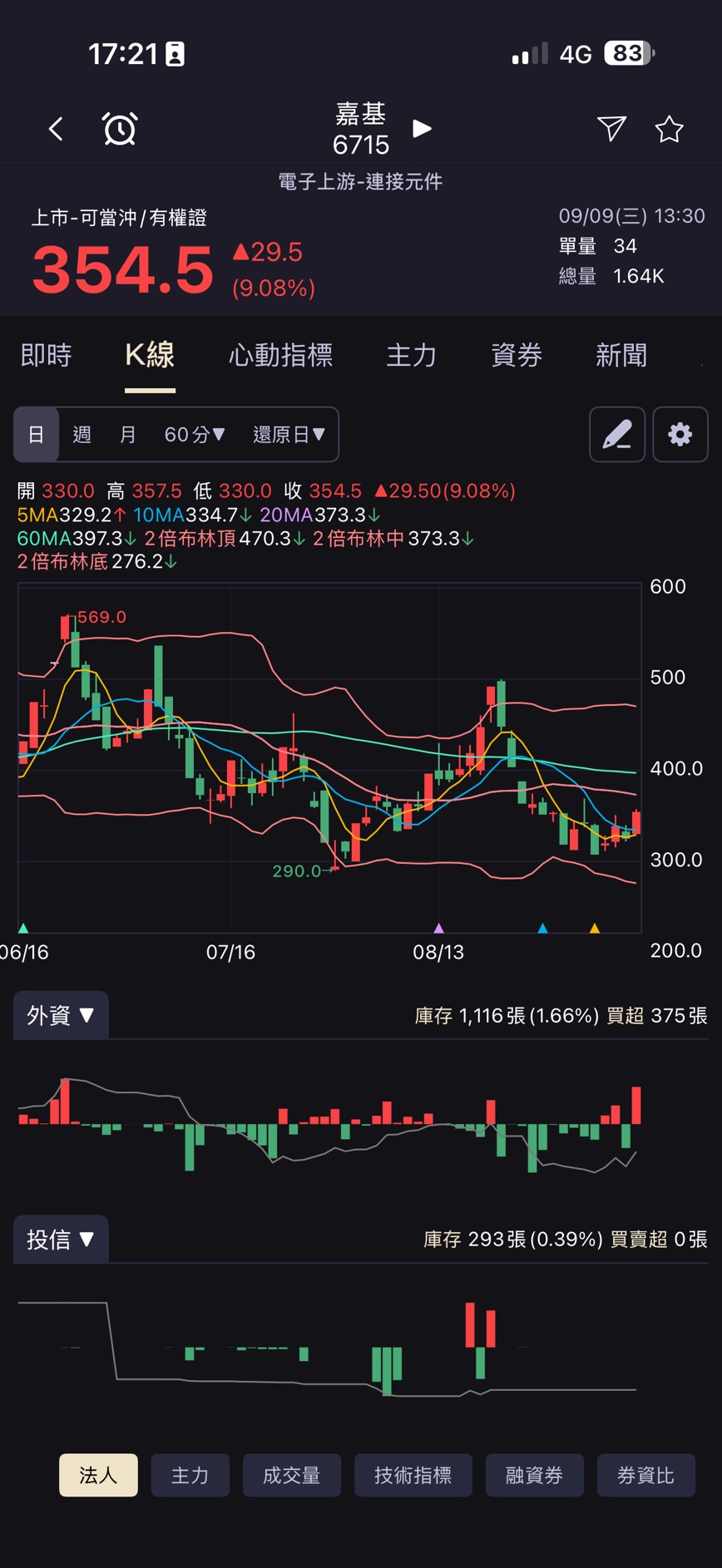The width and height of the screenshot is (722, 1568).
Task: Tap the 2倍布林底 276.2 value
Action: click(96, 561)
